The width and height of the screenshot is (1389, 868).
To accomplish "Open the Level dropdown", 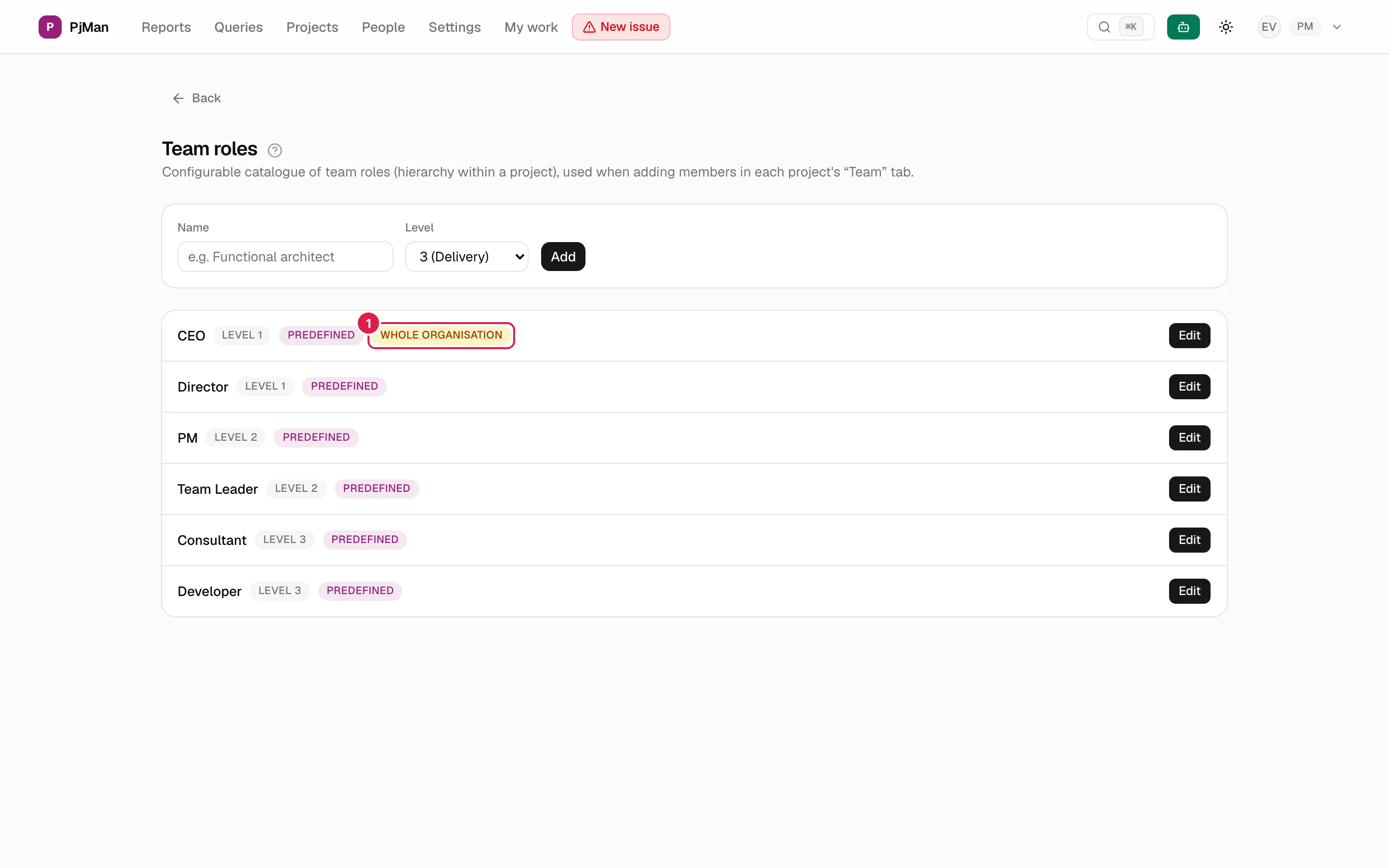I will pos(467,257).
